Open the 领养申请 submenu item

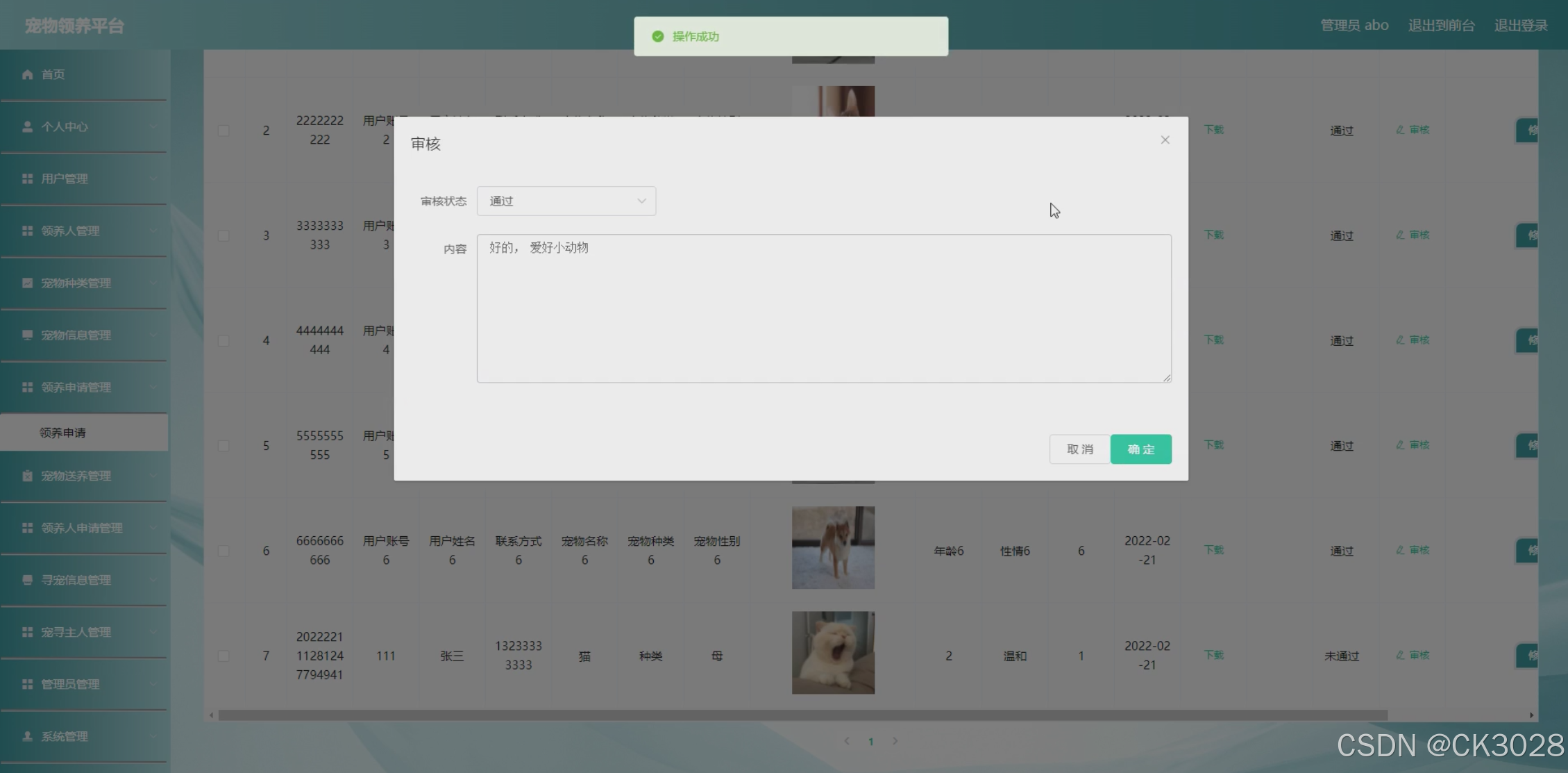[x=62, y=433]
